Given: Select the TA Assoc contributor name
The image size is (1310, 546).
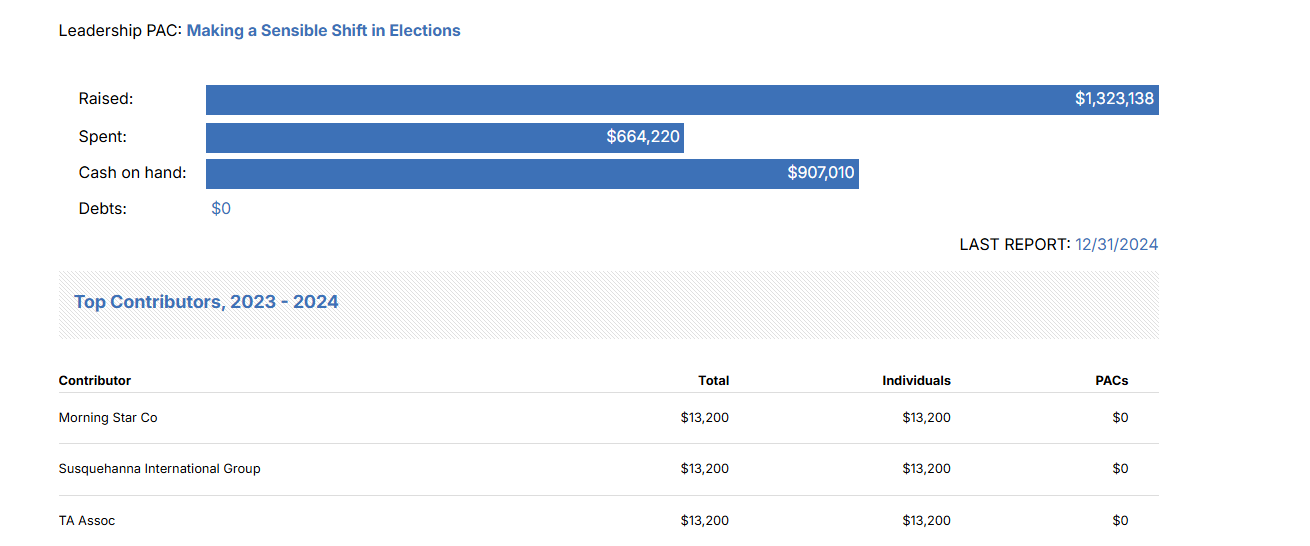Looking at the screenshot, I should pyautogui.click(x=87, y=521).
